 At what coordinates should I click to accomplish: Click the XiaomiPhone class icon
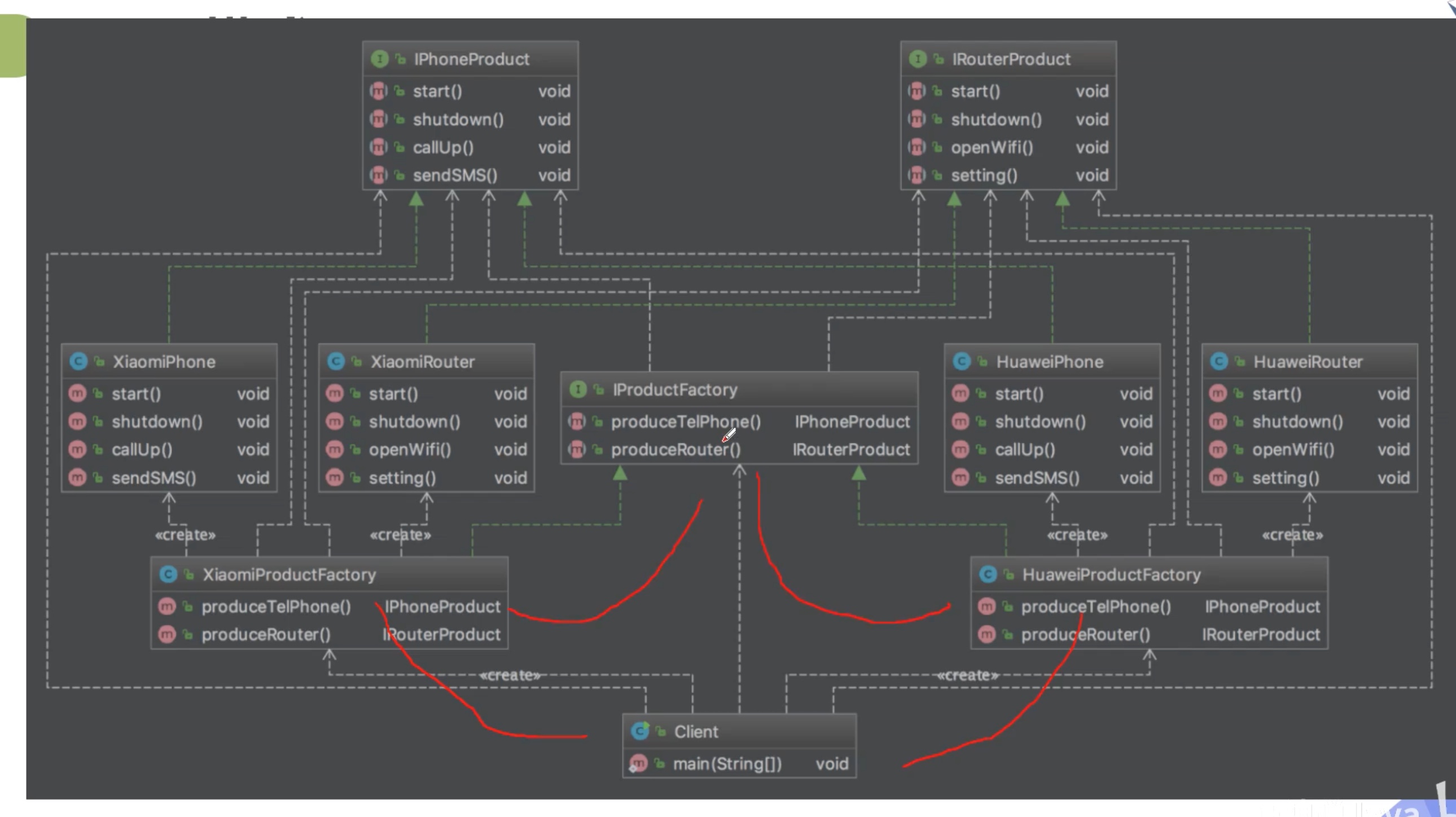[x=78, y=362]
